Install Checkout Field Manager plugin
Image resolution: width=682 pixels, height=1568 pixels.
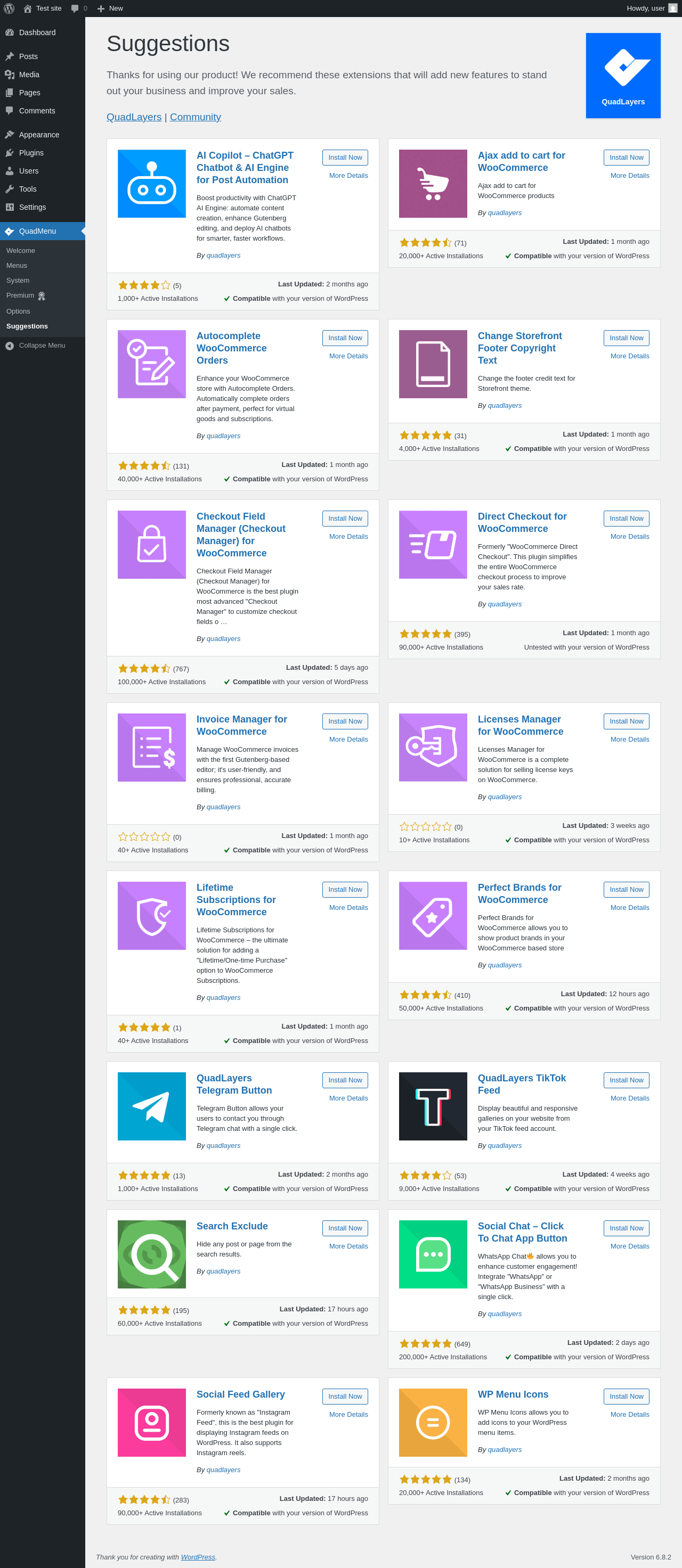point(345,519)
